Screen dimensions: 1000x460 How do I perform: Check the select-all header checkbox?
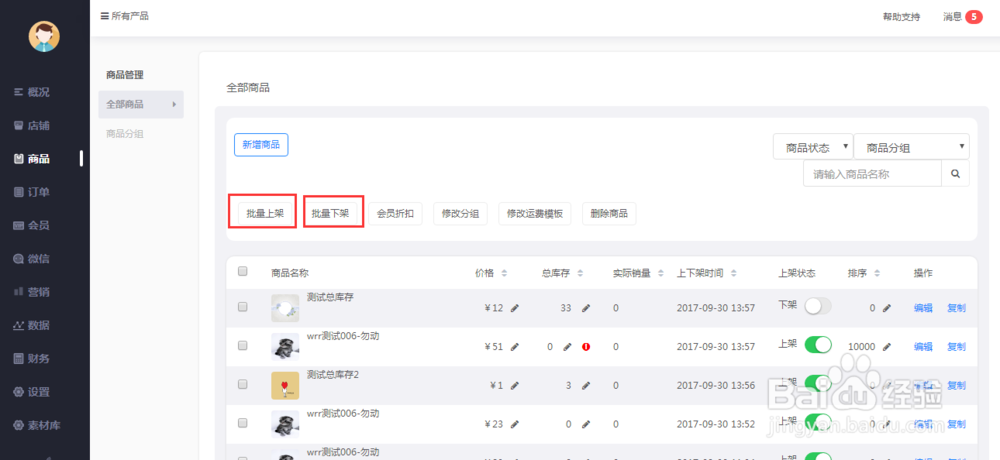(242, 271)
